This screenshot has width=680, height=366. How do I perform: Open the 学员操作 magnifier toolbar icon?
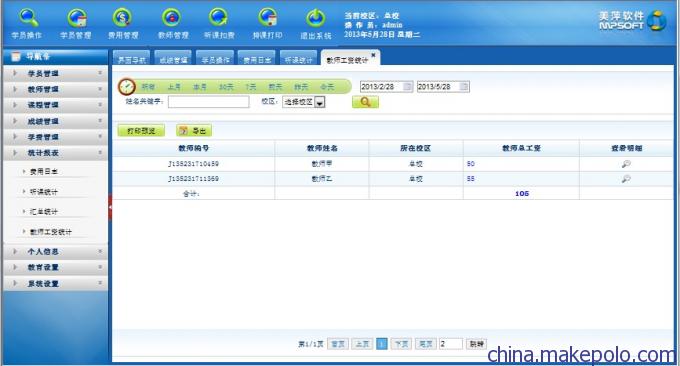tap(28, 18)
